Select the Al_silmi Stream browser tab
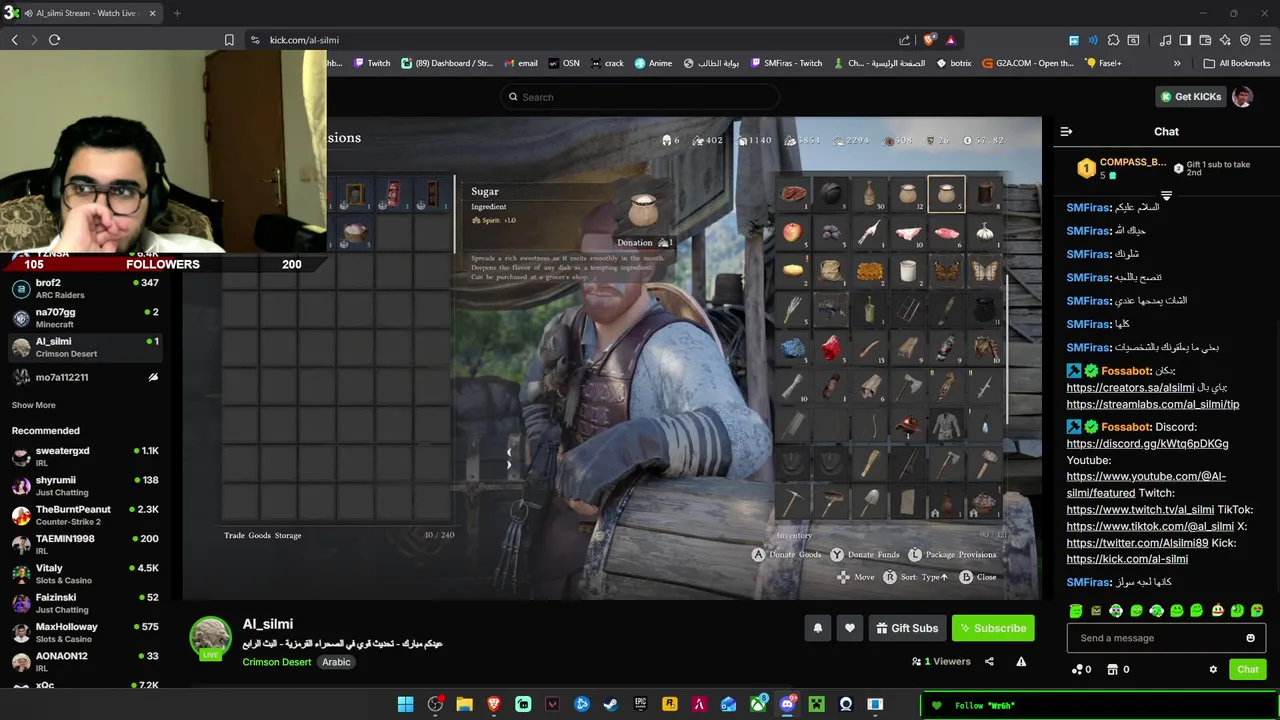 point(86,13)
